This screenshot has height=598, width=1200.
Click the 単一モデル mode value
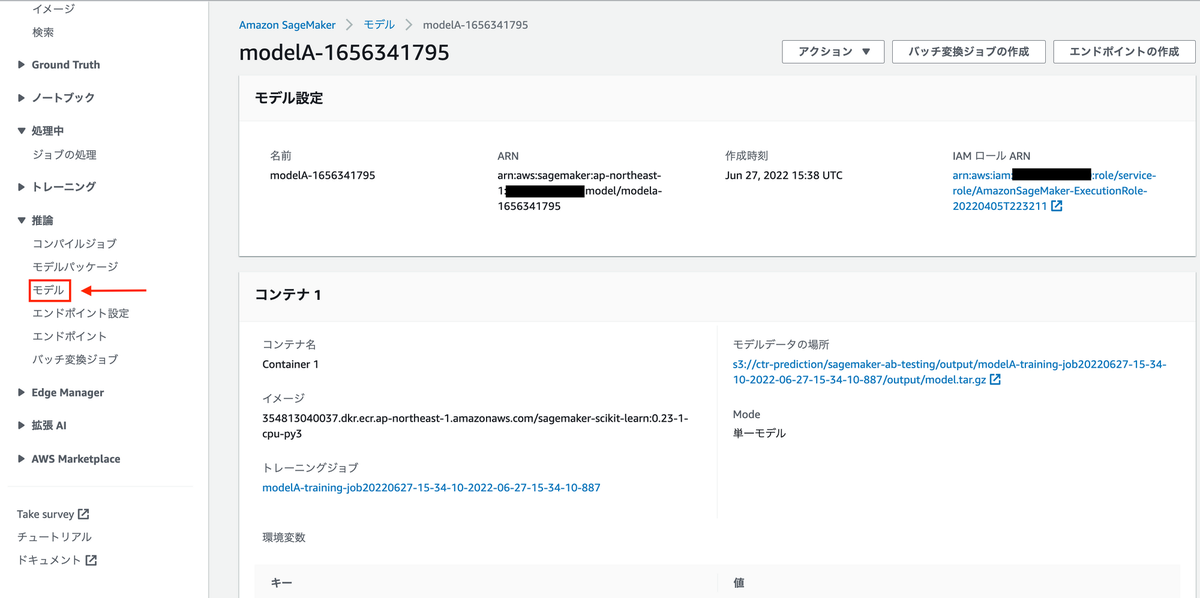(x=759, y=434)
